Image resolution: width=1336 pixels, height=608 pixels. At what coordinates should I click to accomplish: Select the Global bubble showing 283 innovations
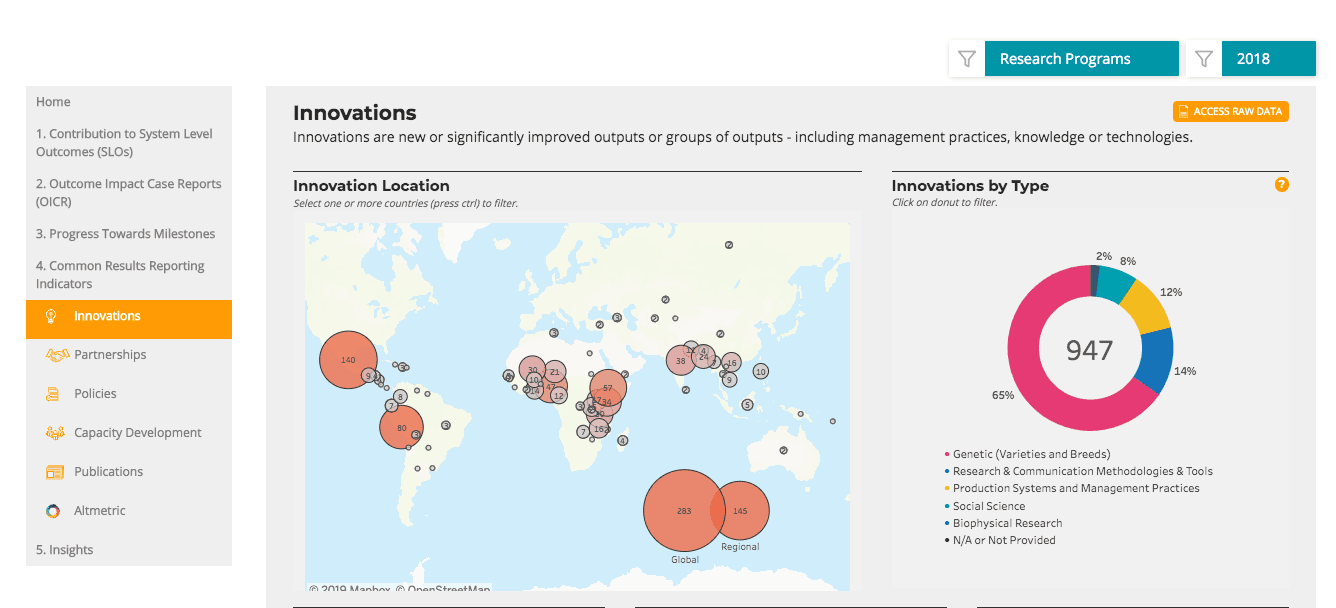[684, 510]
